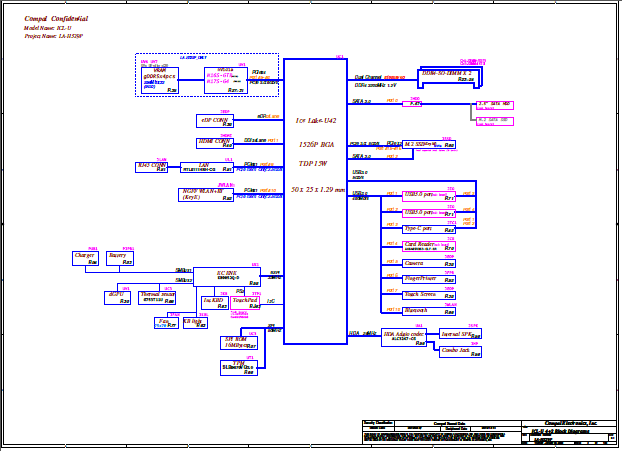
Task: Select the HDA Audio codec block
Action: pyautogui.click(x=406, y=337)
